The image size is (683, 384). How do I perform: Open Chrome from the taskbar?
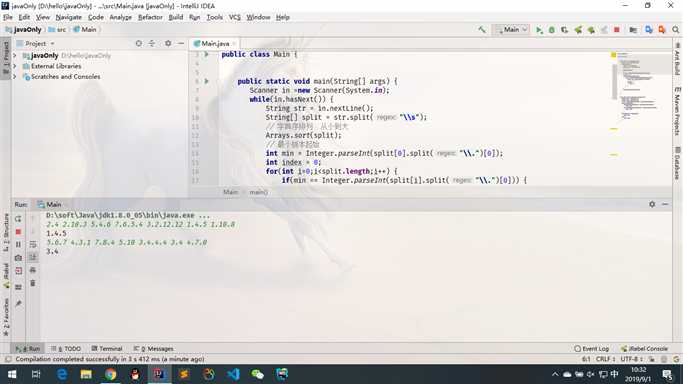coord(110,374)
